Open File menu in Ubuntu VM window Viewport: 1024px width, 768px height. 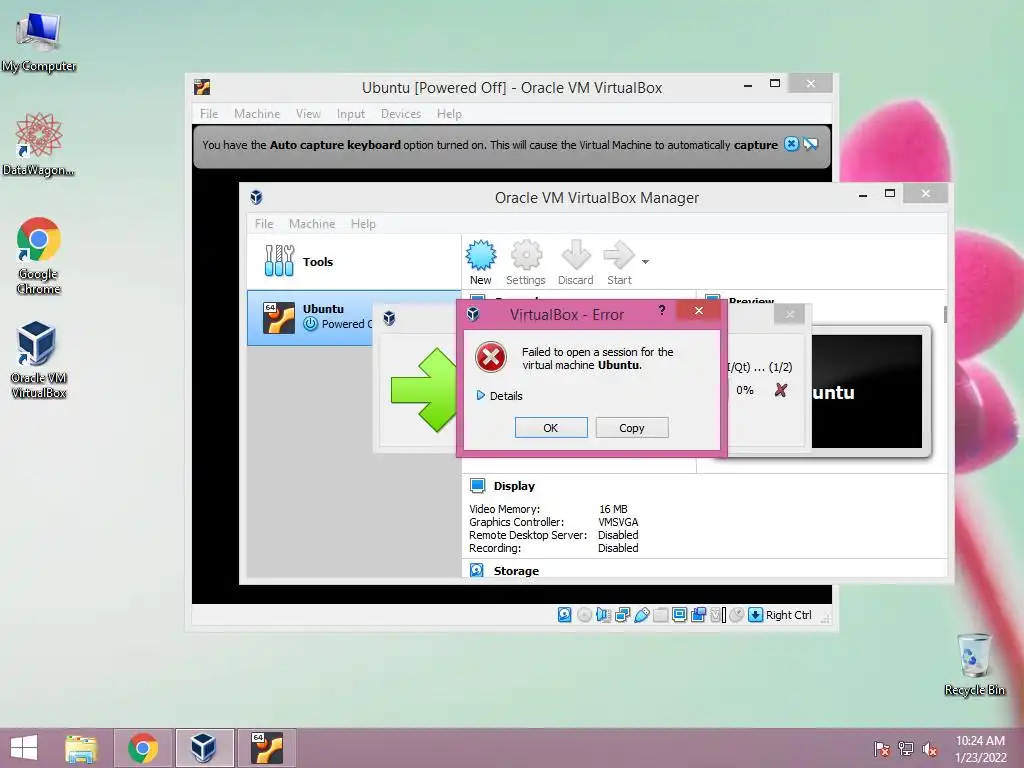point(209,114)
